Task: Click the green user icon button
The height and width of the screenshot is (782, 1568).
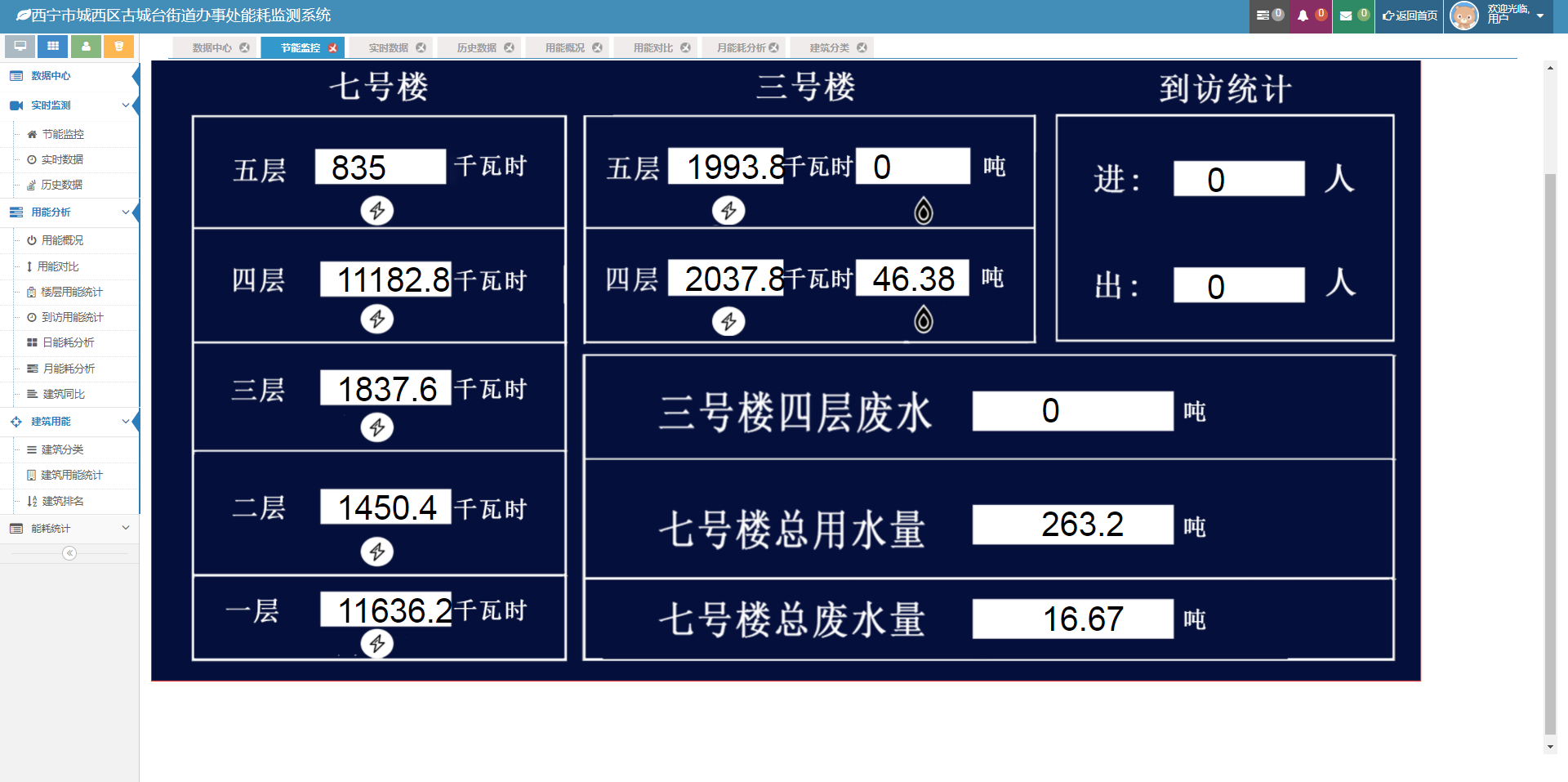Action: click(x=86, y=47)
